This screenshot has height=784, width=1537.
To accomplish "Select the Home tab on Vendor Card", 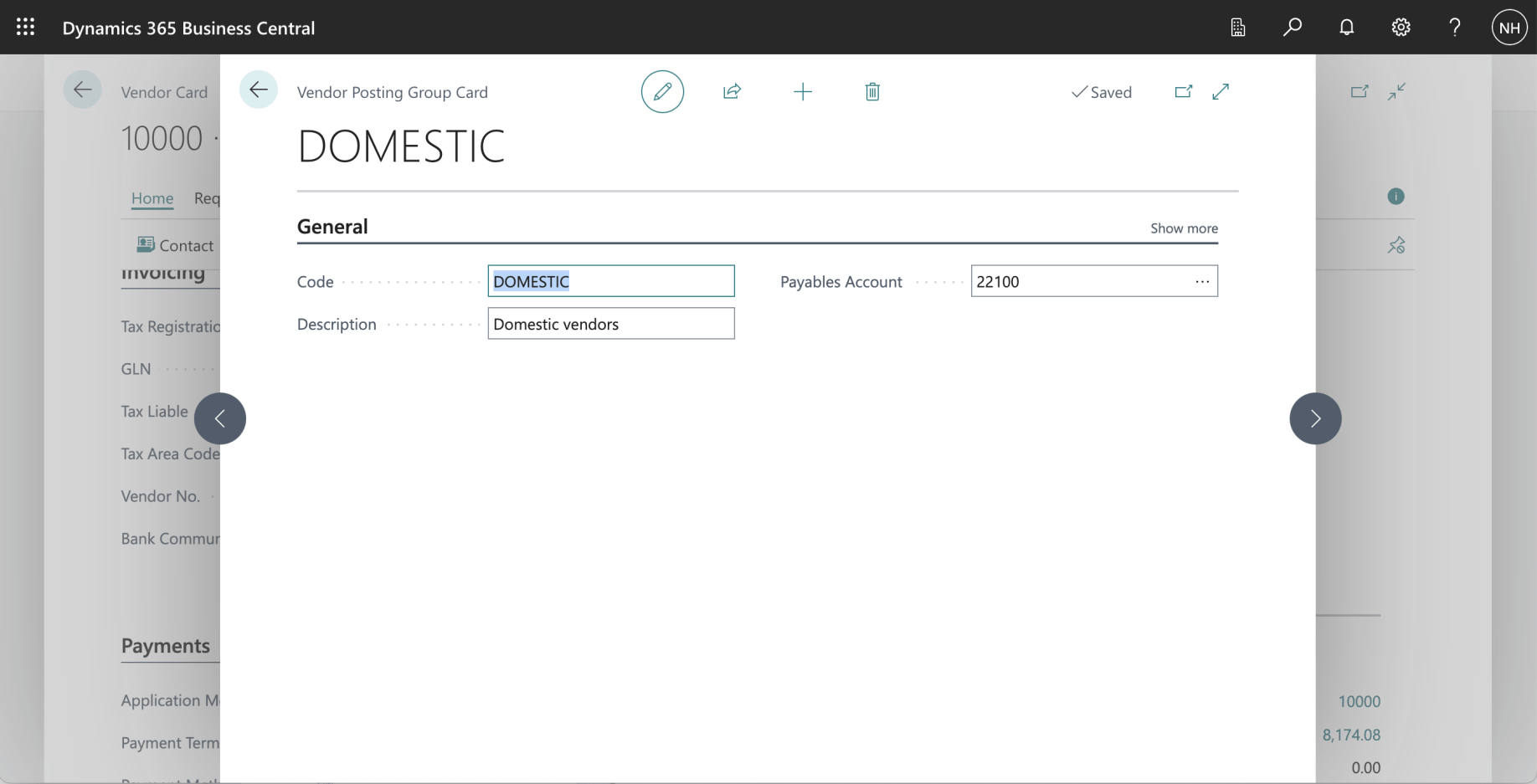I will (x=152, y=198).
